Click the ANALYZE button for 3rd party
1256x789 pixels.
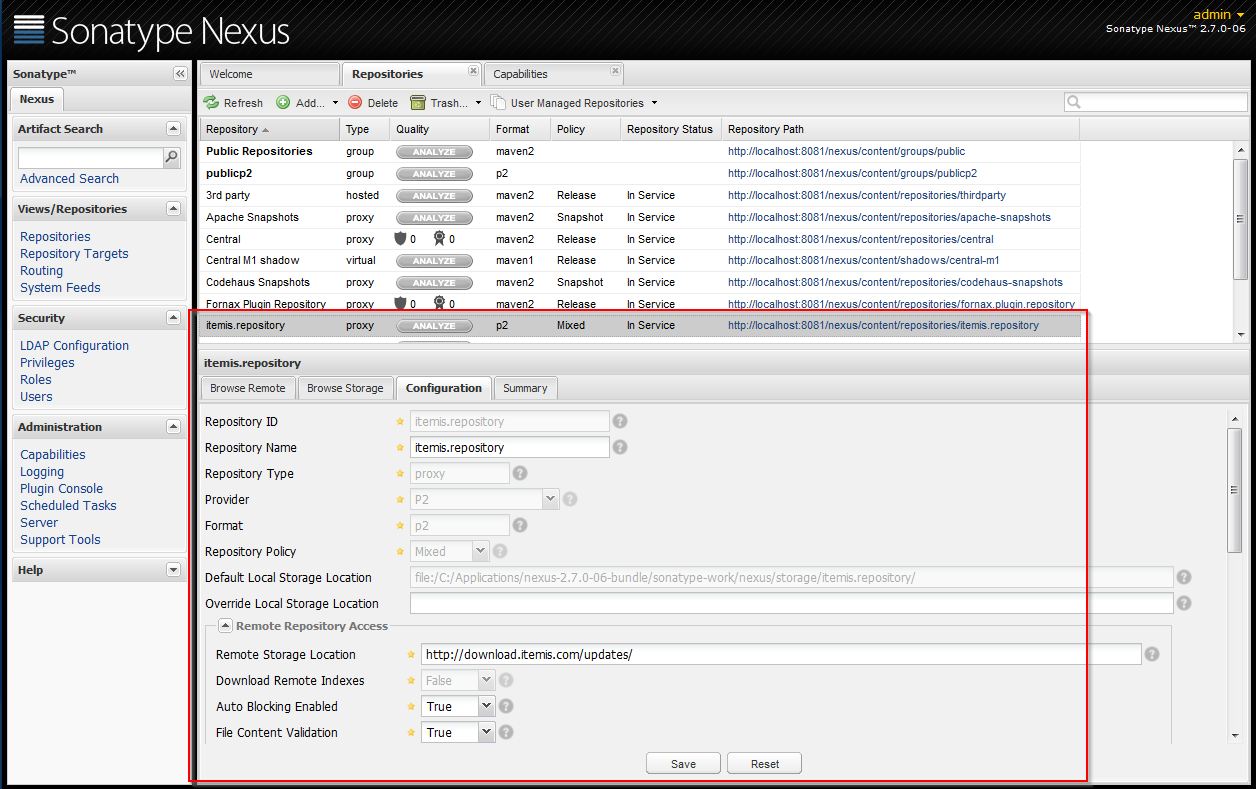pyautogui.click(x=434, y=196)
